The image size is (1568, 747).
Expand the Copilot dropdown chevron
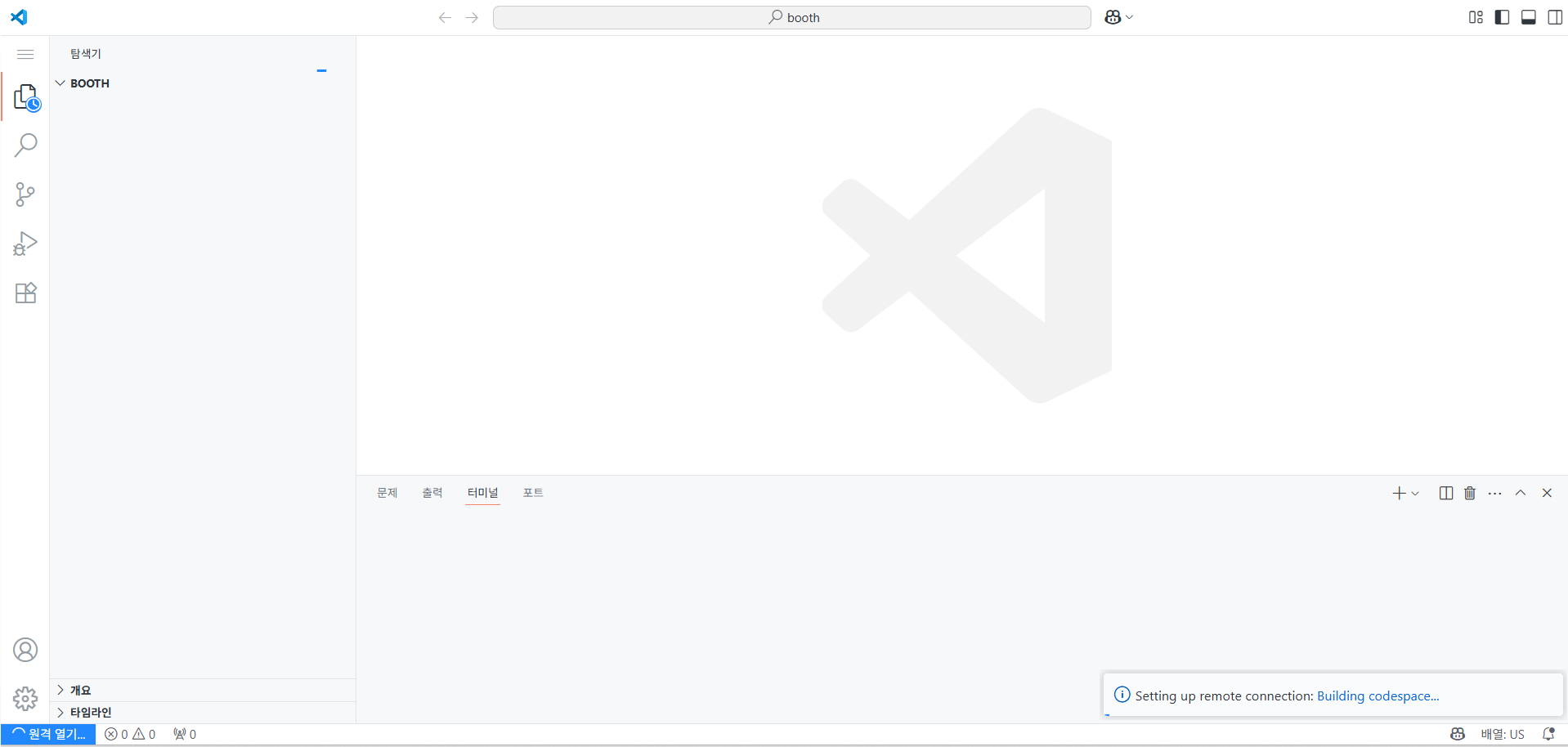click(1130, 17)
